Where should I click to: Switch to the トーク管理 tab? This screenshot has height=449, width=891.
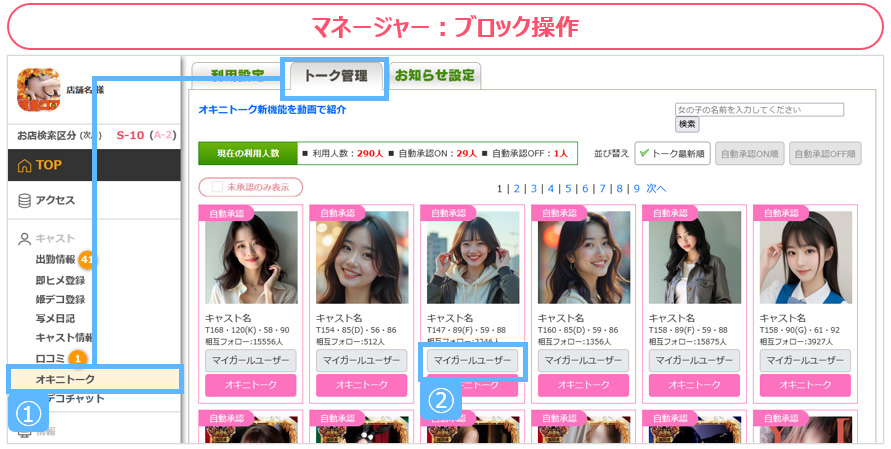click(335, 76)
